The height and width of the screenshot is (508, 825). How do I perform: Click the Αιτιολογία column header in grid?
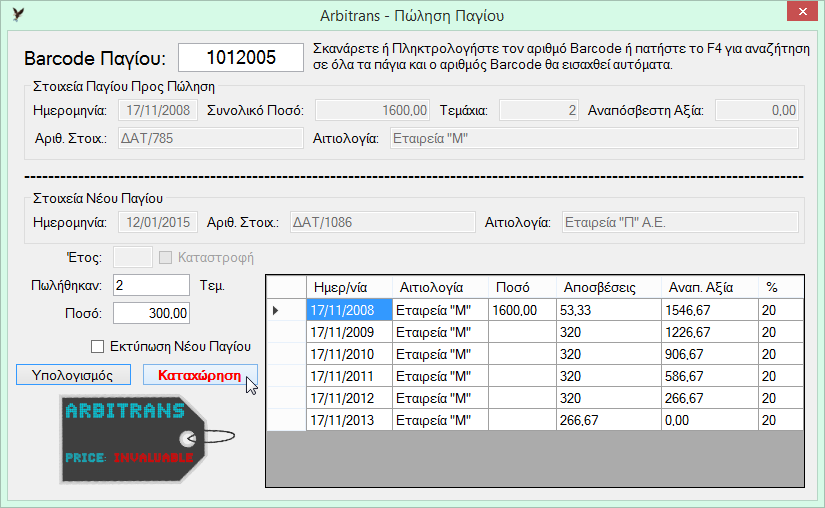pyautogui.click(x=440, y=288)
